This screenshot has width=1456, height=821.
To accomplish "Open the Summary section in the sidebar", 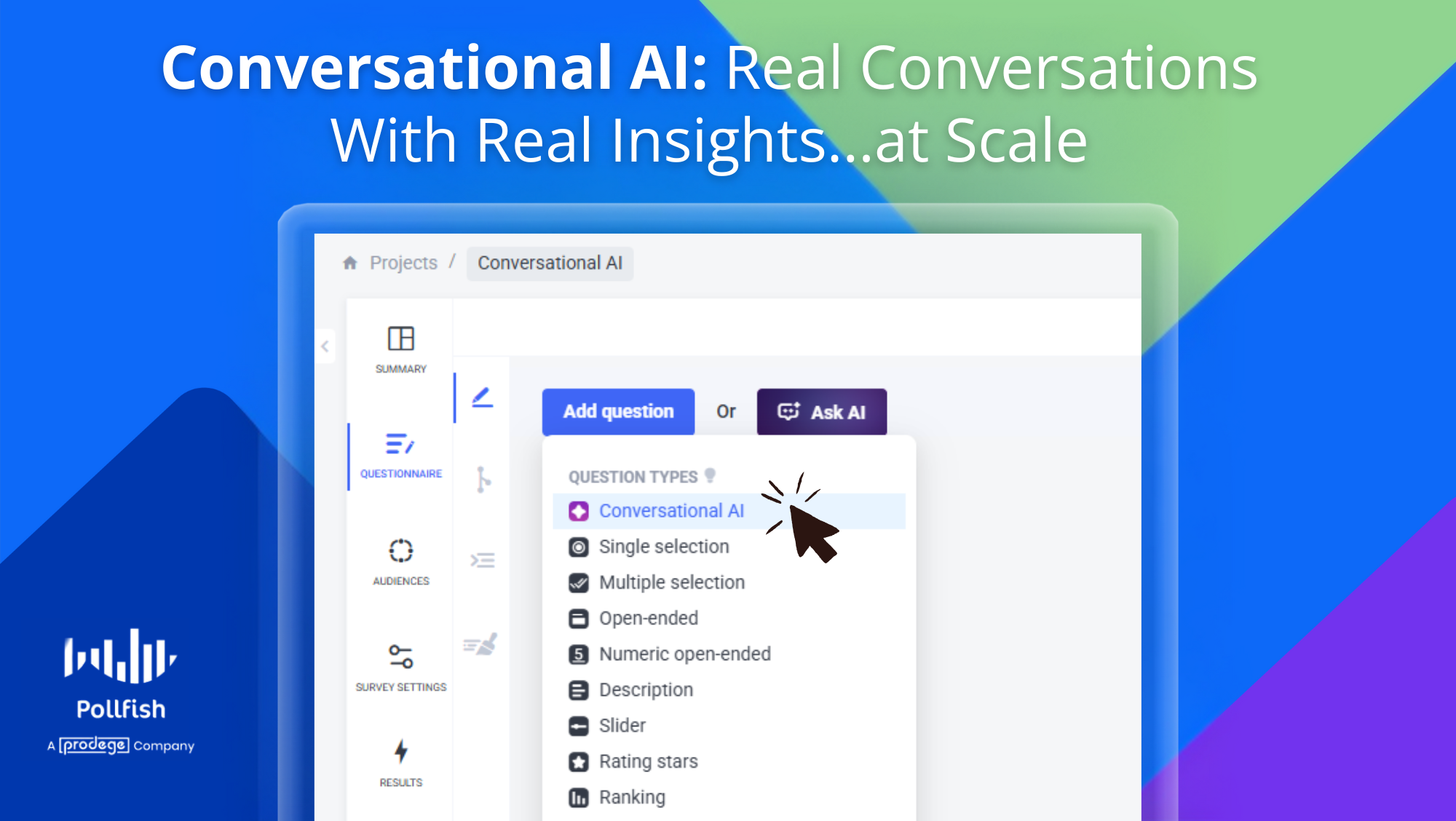I will (x=400, y=350).
